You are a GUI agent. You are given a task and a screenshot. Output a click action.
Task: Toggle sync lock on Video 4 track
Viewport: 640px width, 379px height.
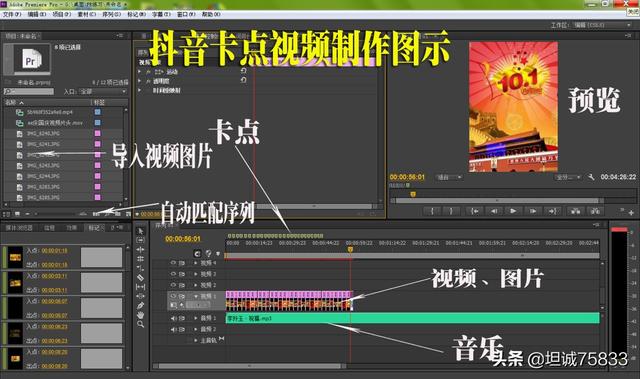pos(182,263)
